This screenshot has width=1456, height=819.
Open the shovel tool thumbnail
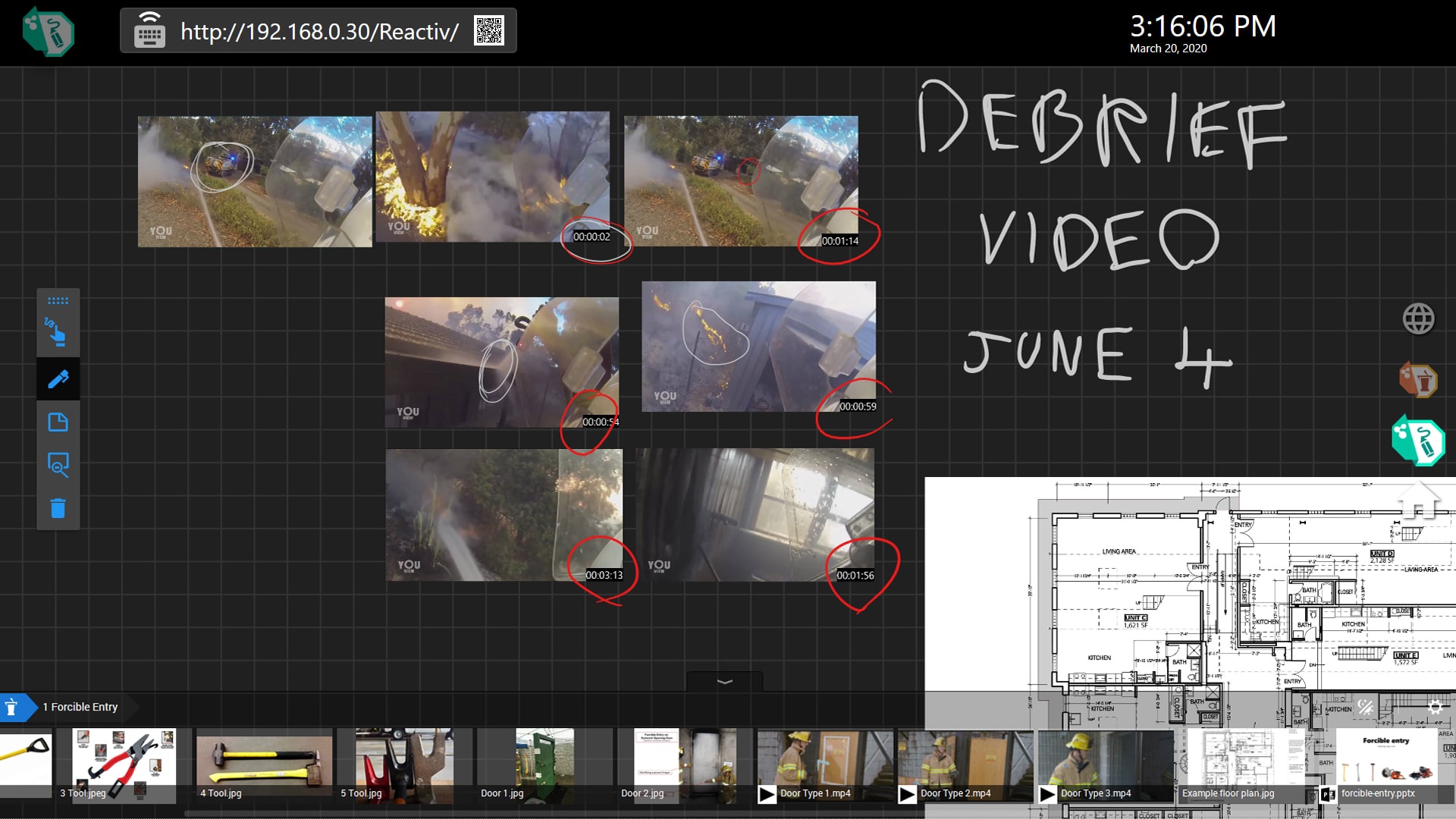[x=26, y=765]
